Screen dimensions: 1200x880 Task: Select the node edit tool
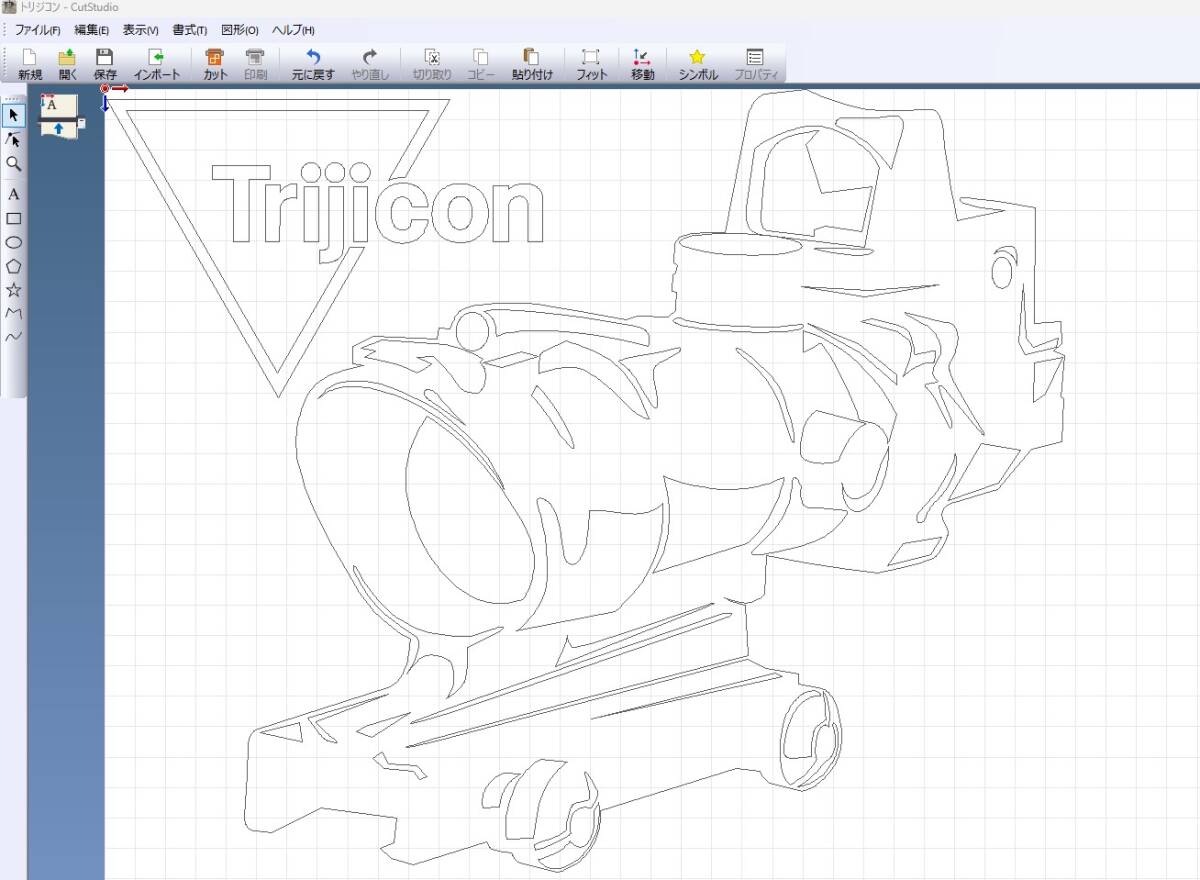tap(14, 139)
